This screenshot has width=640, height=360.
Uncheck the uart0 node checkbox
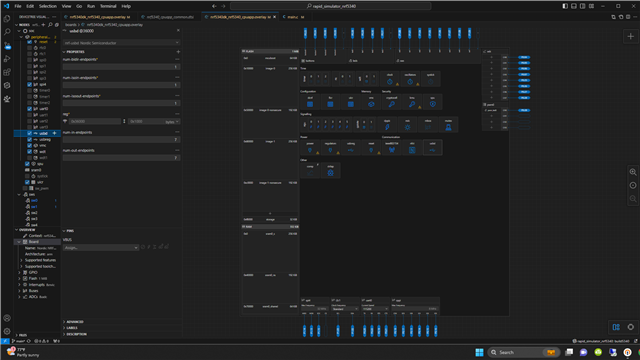click(29, 109)
